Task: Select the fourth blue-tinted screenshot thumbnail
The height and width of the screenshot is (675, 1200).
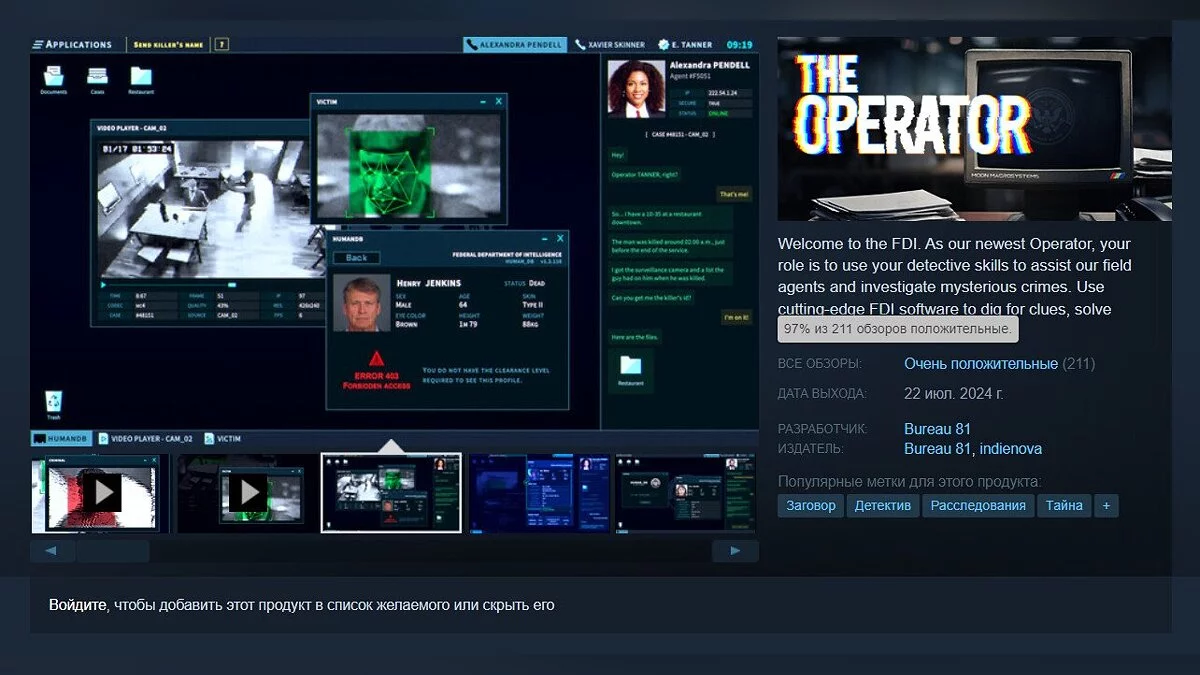Action: pos(538,492)
